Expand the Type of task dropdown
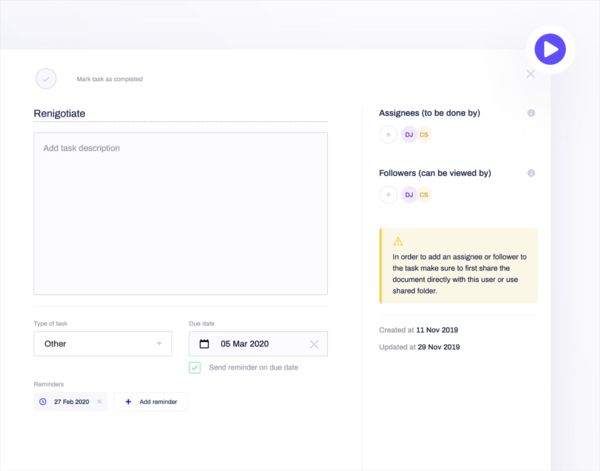This screenshot has width=600, height=471. click(x=103, y=344)
